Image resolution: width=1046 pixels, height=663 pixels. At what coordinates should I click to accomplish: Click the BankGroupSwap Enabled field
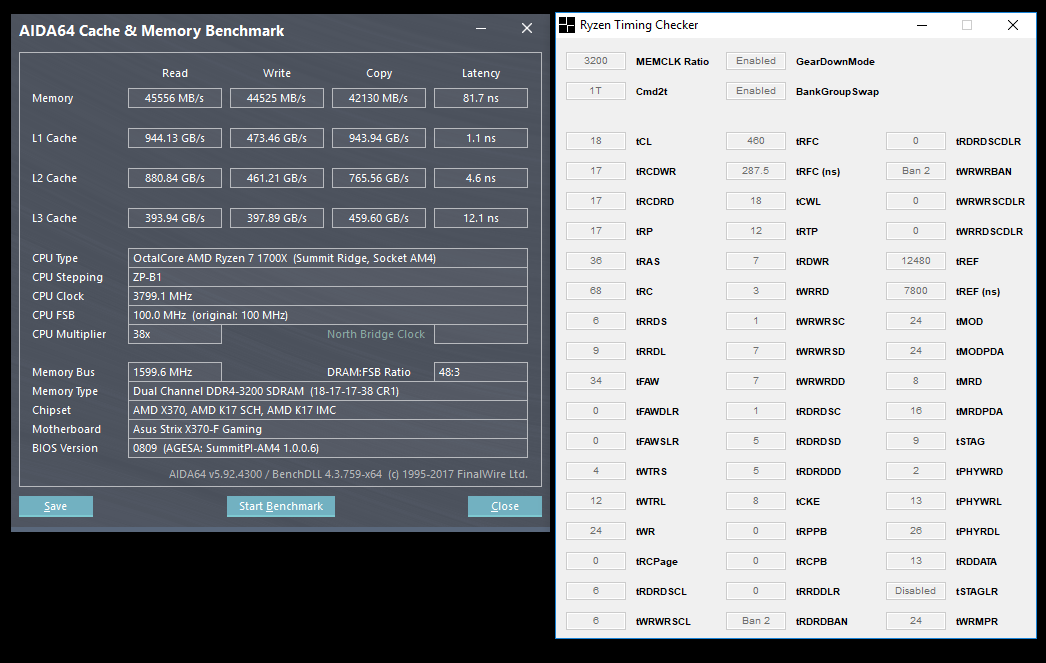point(756,91)
